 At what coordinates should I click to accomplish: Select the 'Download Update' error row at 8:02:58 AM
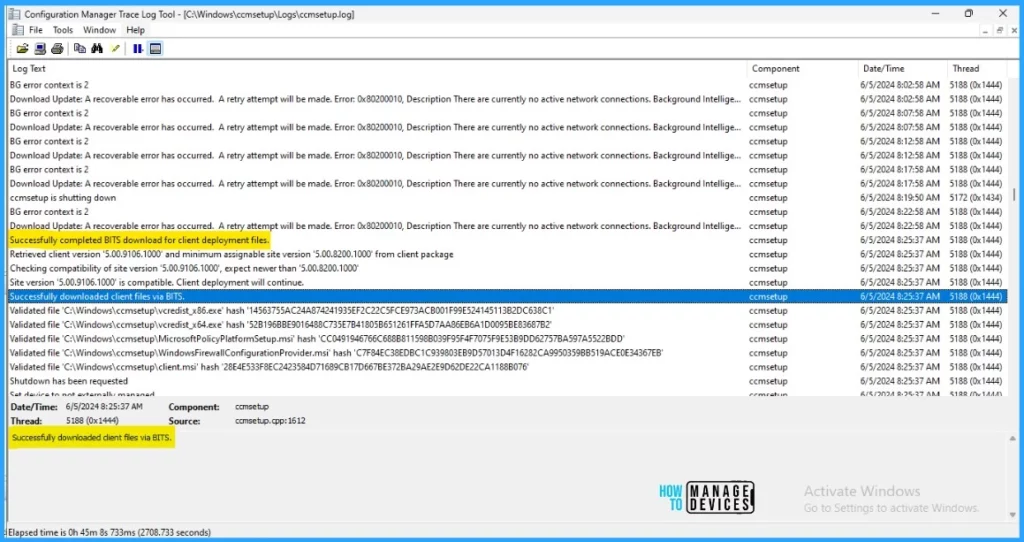(507, 99)
